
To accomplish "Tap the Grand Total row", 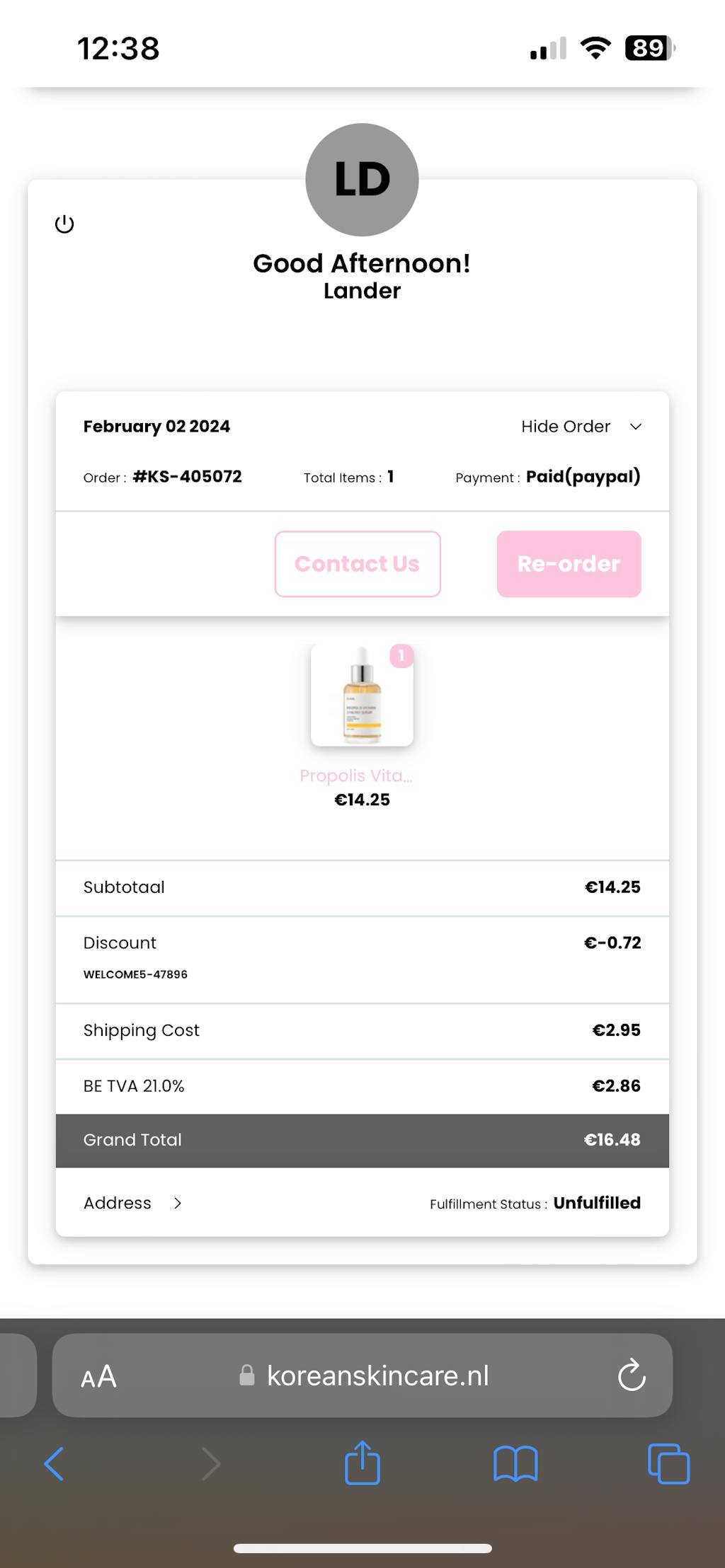I will (x=362, y=1140).
